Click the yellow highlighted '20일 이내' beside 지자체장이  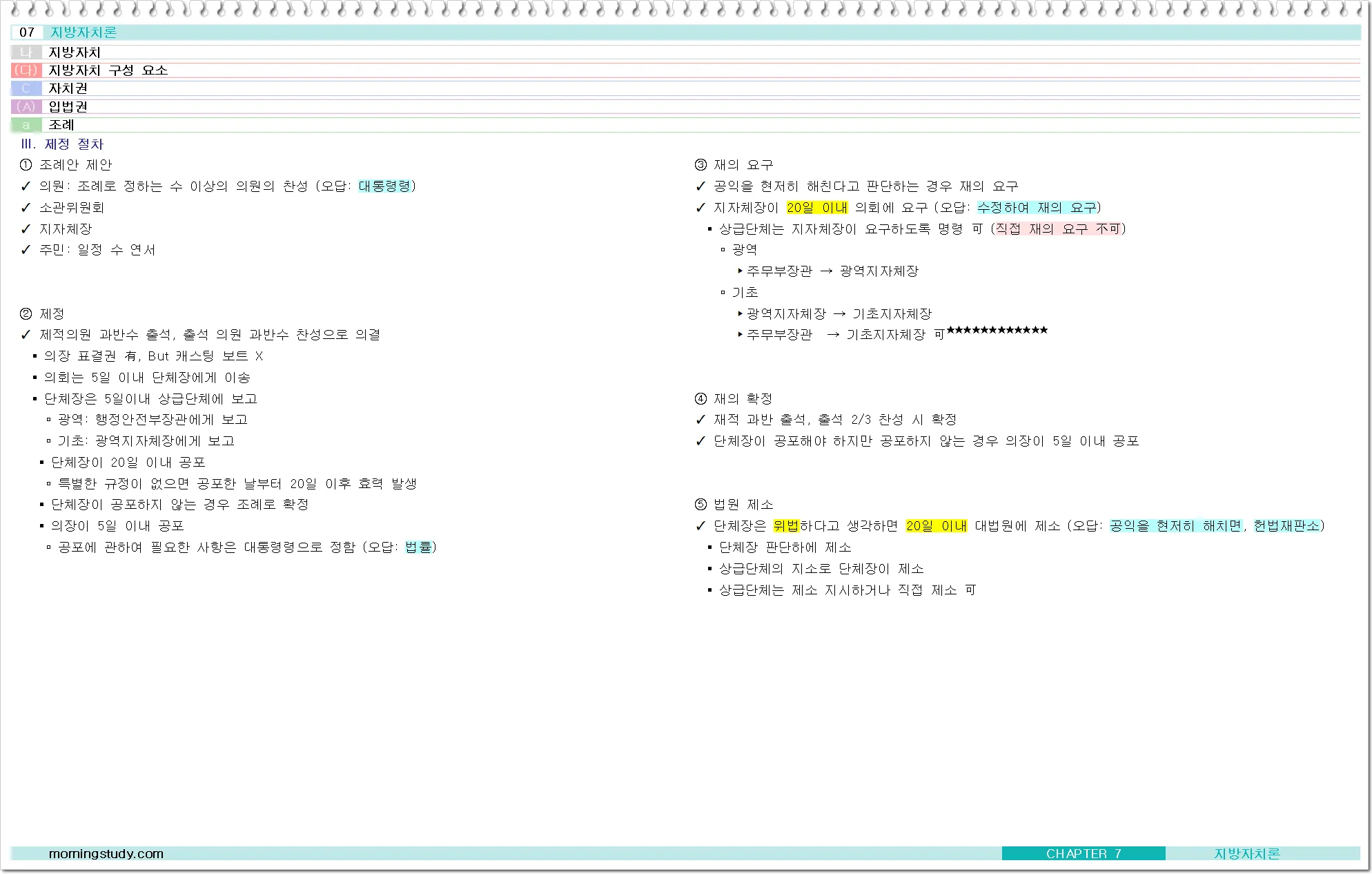[x=817, y=208]
